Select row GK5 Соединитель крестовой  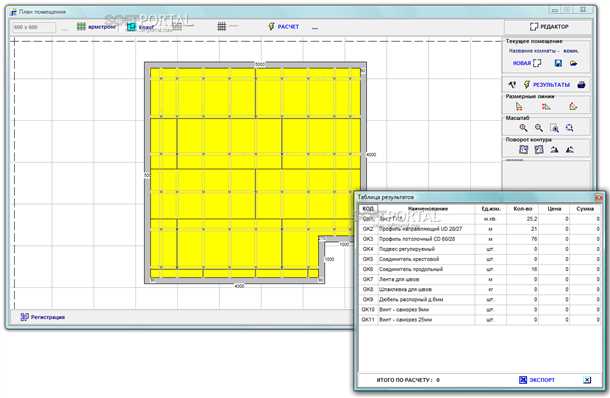[x=480, y=259]
